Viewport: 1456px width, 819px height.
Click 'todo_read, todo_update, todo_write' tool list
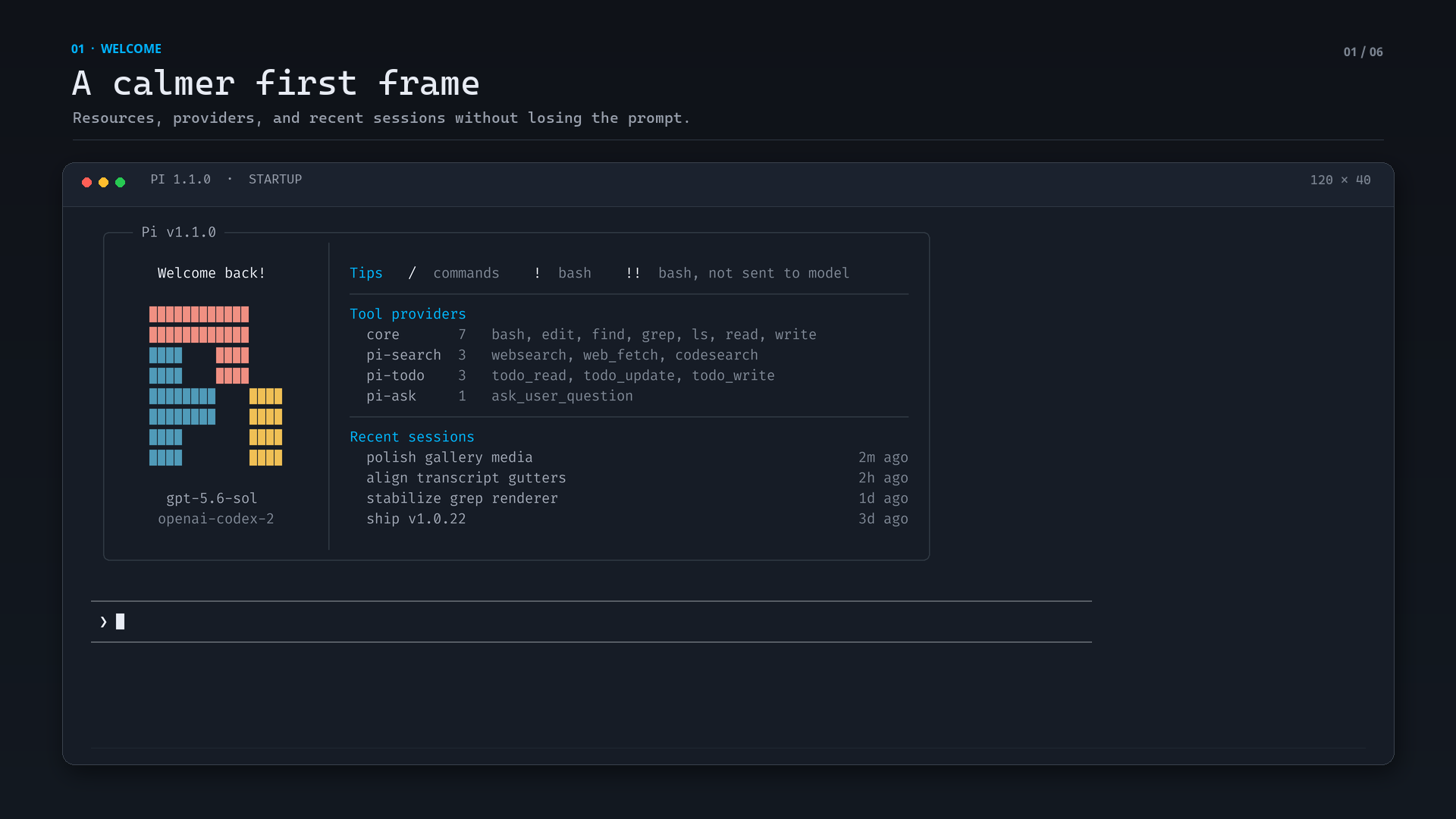point(633,375)
